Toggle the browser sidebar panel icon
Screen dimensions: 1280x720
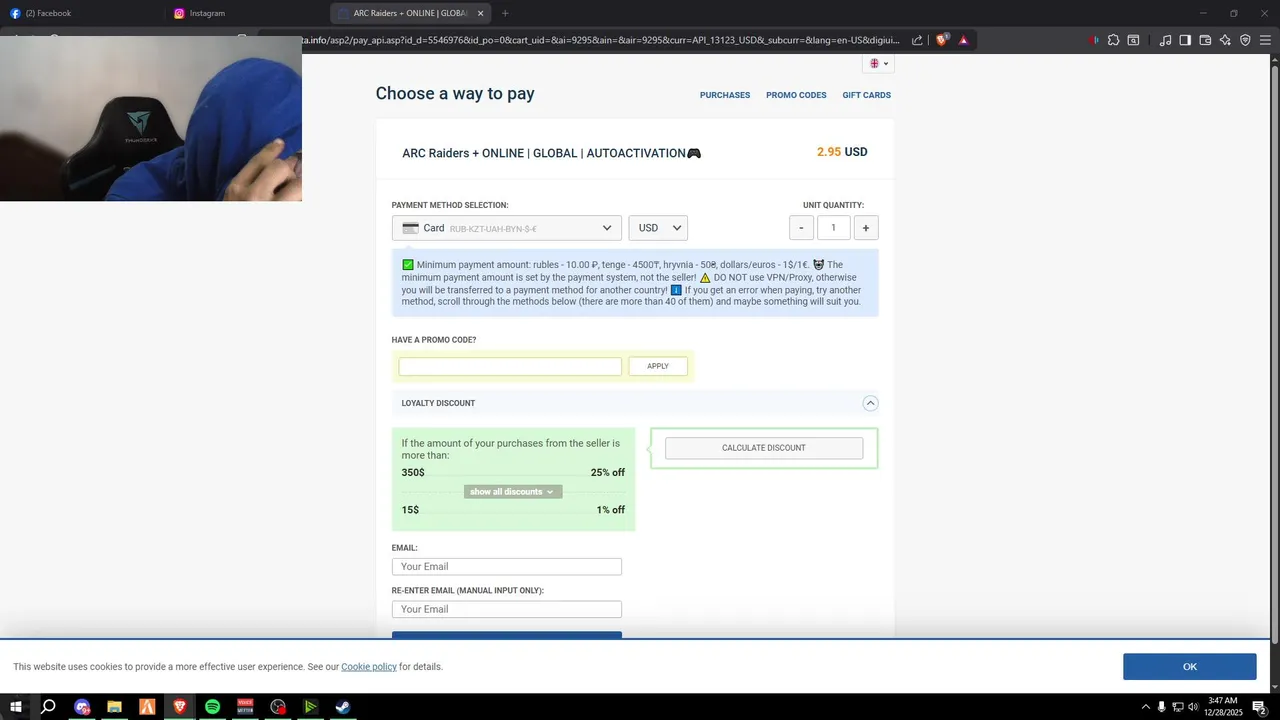(1185, 40)
